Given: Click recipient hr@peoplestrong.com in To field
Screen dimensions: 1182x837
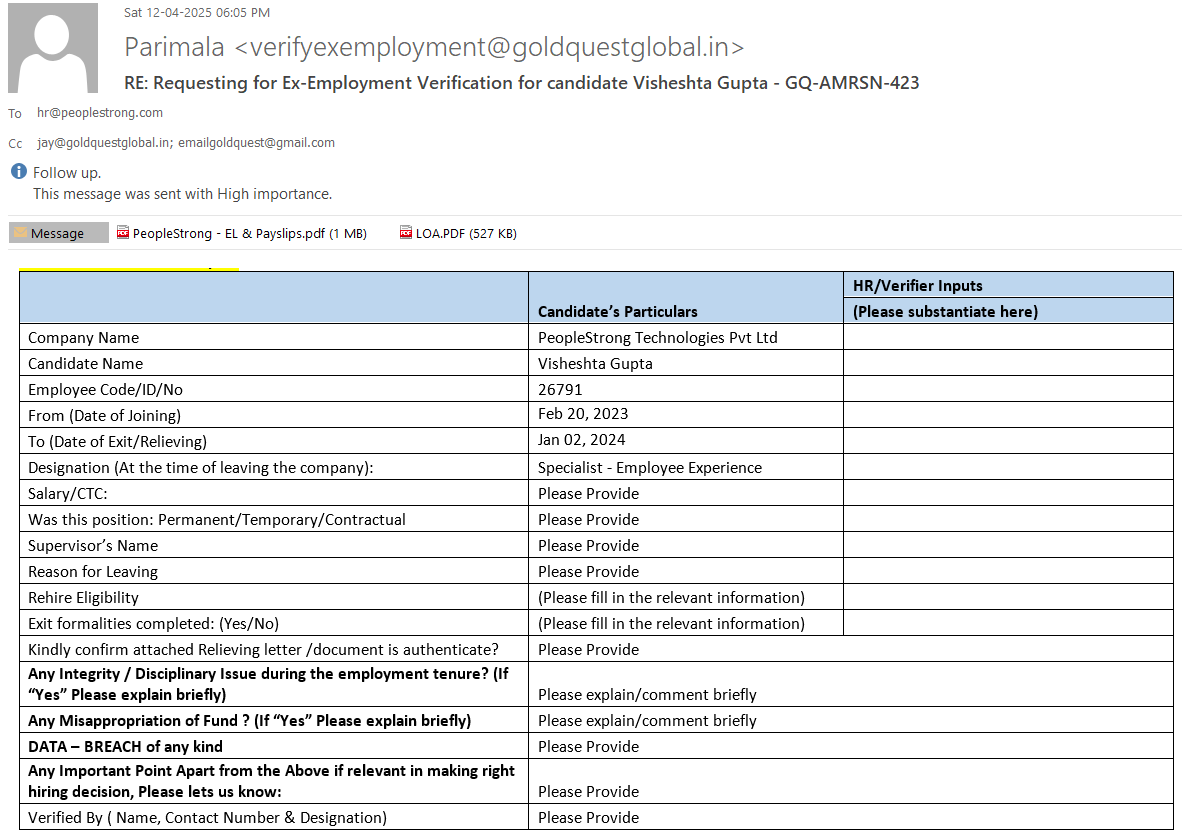Looking at the screenshot, I should click(x=100, y=113).
